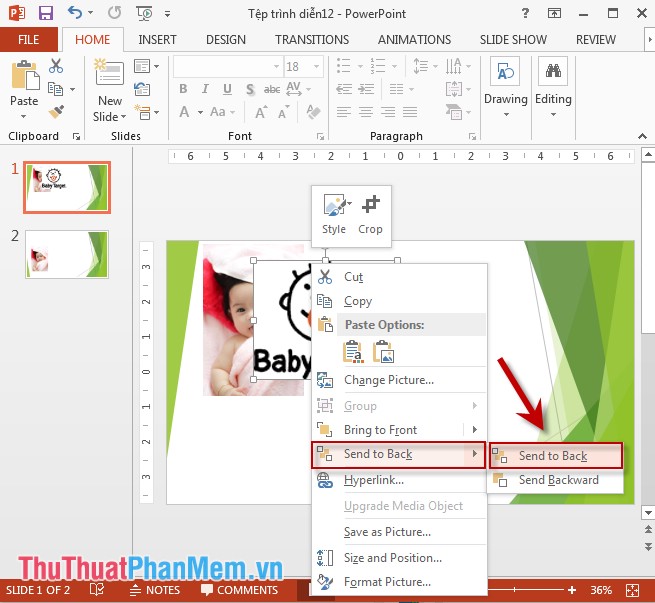Toggle the Notes pane in status bar
Screen dimensions: 655x603
[155, 590]
